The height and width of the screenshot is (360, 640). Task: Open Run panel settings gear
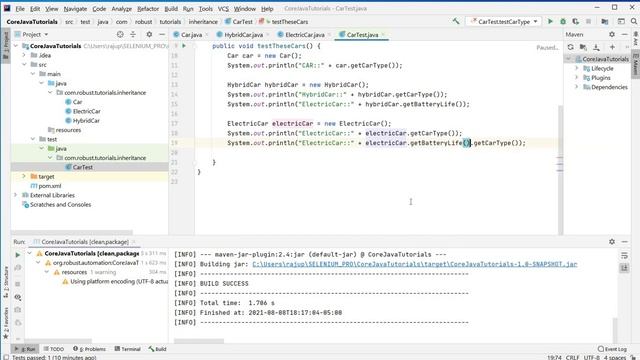tap(612, 242)
